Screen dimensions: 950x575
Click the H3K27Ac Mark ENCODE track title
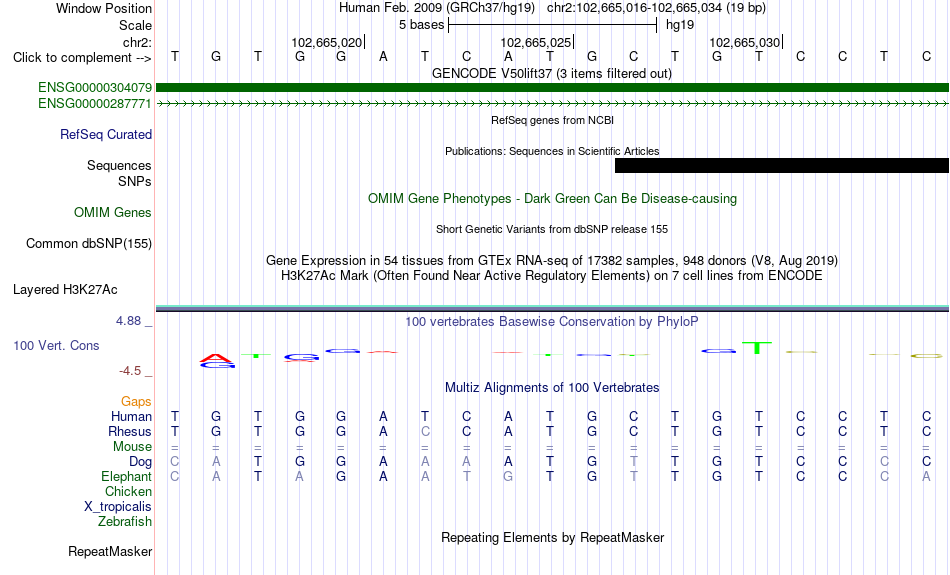(552, 276)
